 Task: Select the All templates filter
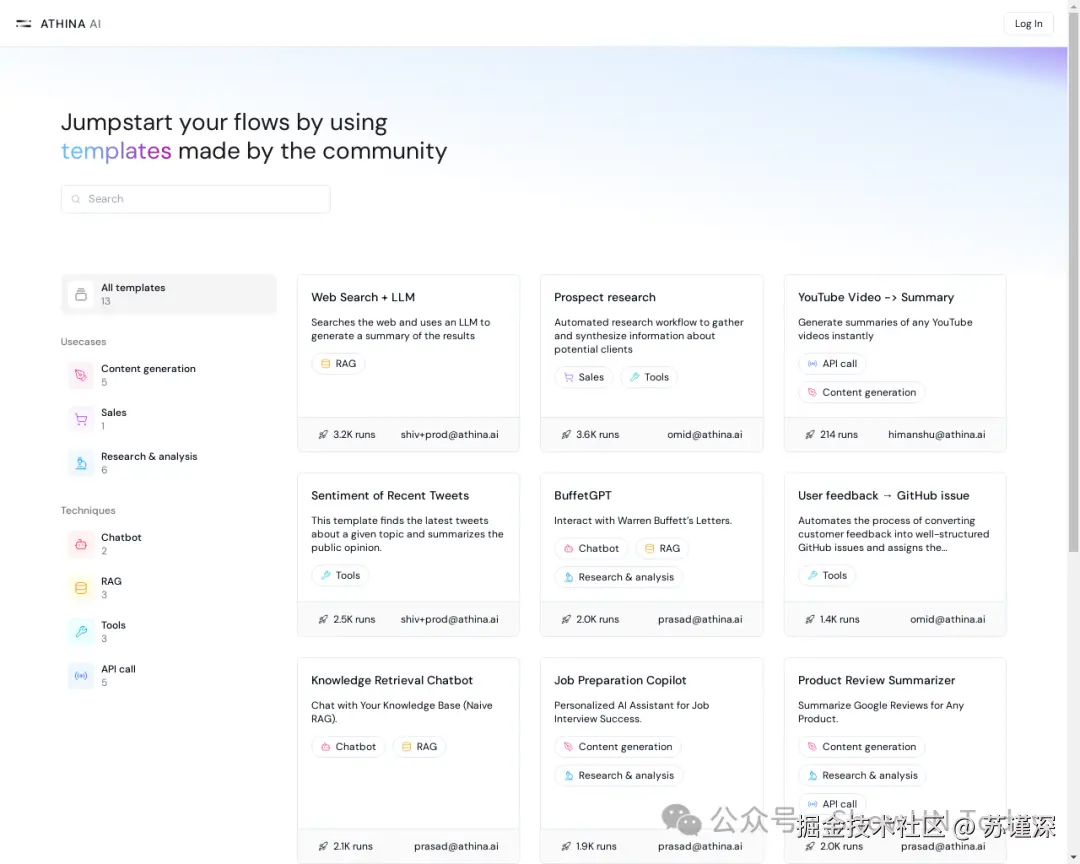click(169, 294)
